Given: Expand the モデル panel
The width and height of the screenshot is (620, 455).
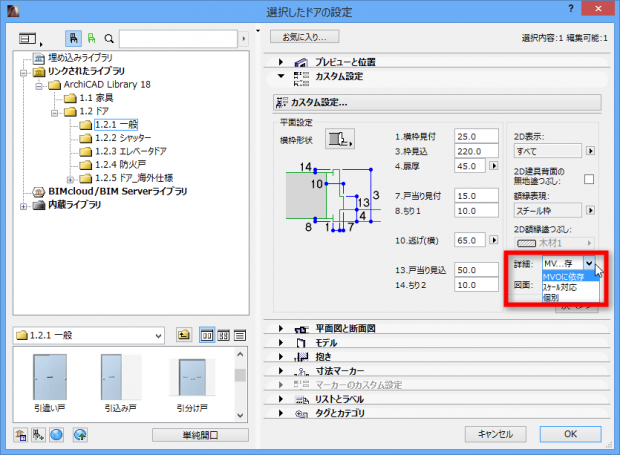Looking at the screenshot, I should 280,343.
